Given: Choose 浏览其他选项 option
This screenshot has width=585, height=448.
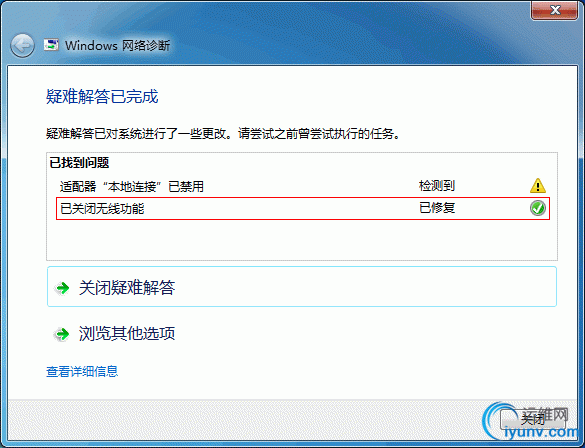Looking at the screenshot, I should click(302, 333).
